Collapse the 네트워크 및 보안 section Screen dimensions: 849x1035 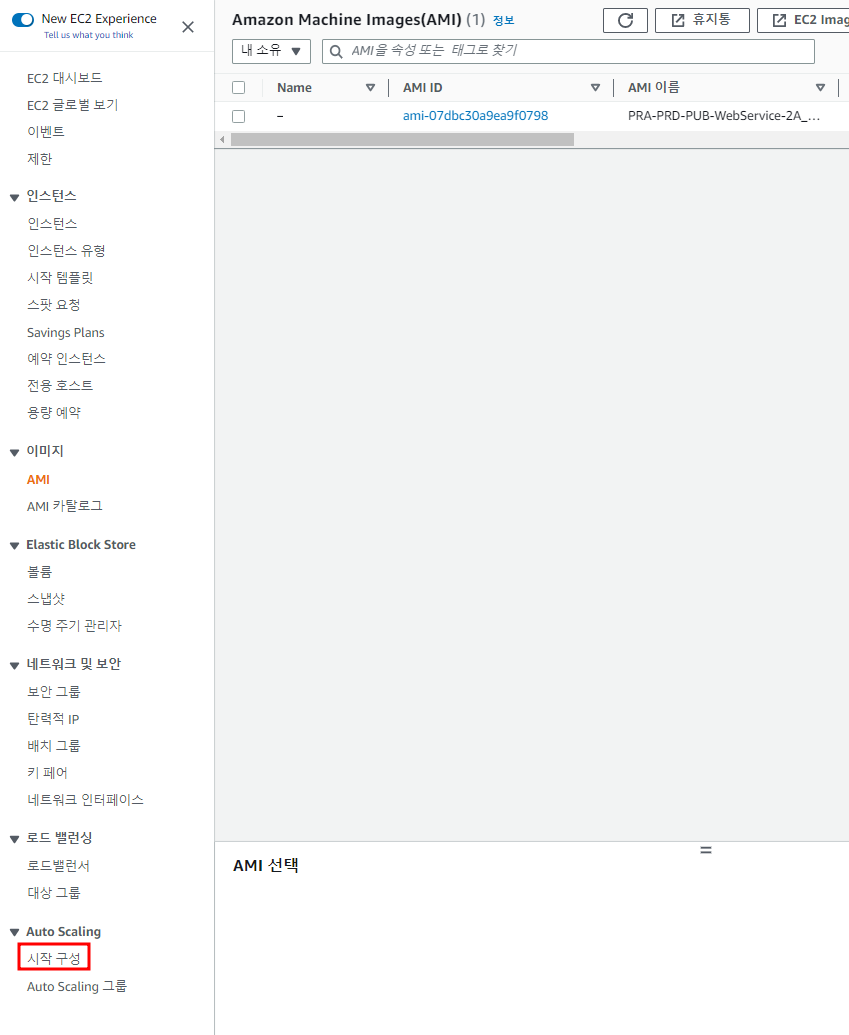click(x=15, y=665)
